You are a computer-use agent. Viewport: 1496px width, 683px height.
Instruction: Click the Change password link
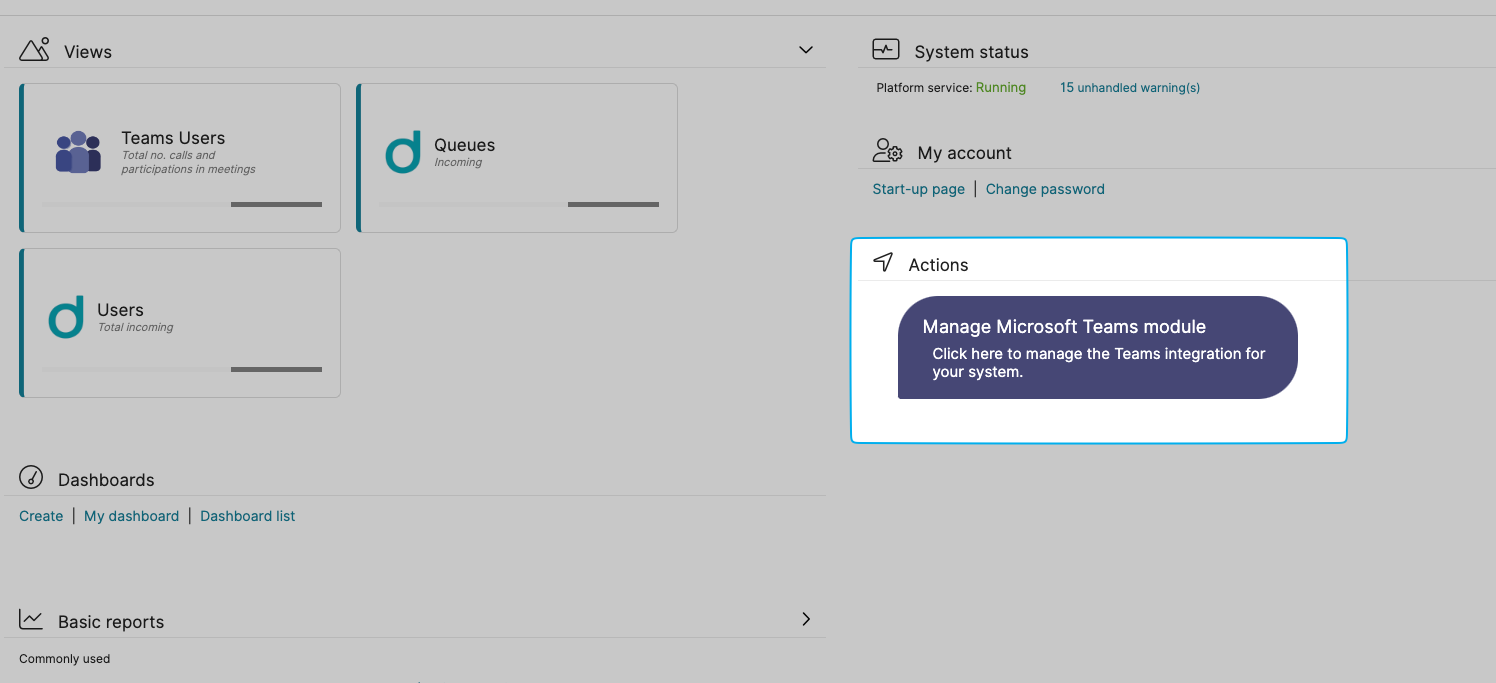point(1045,189)
